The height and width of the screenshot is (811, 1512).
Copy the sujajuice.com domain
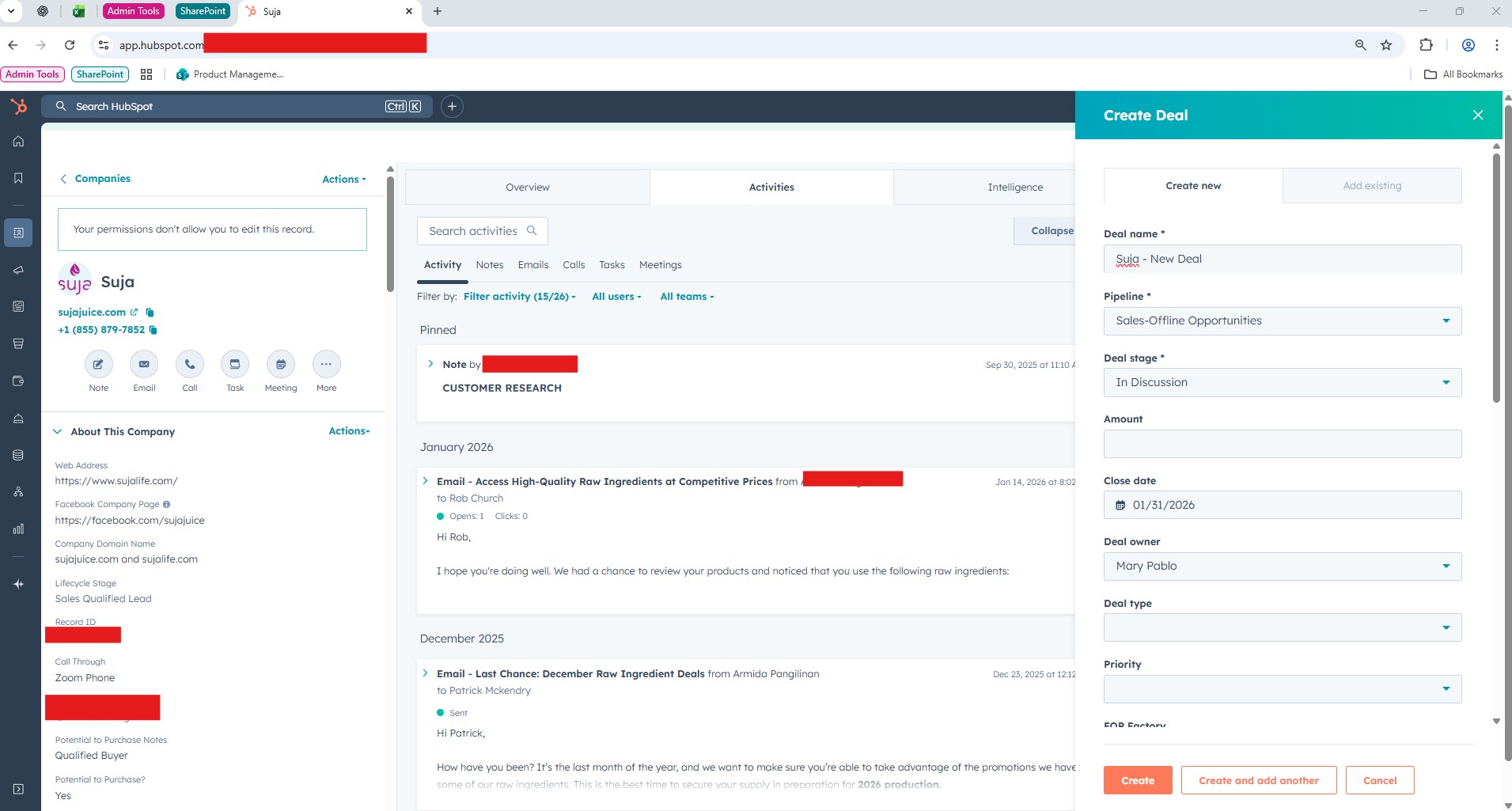pyautogui.click(x=150, y=313)
